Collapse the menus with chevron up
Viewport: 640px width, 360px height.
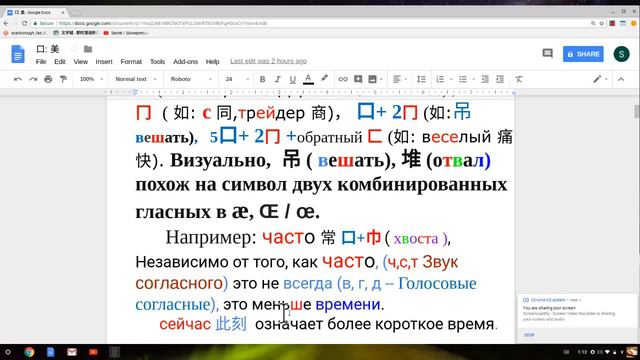coord(621,79)
